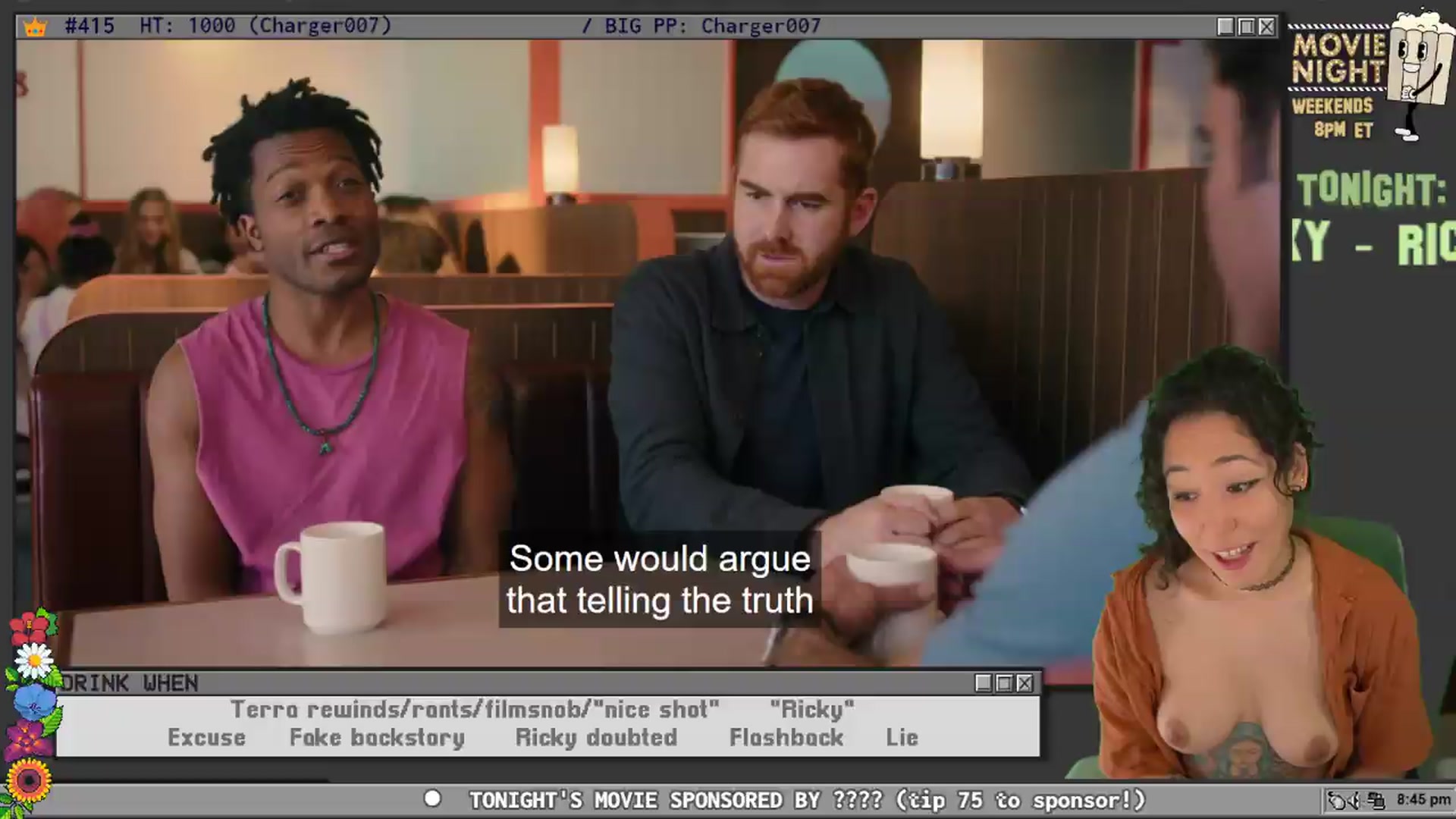Screen dimensions: 1456x819
Task: Select the "Ricky" drink rule
Action: tap(812, 709)
